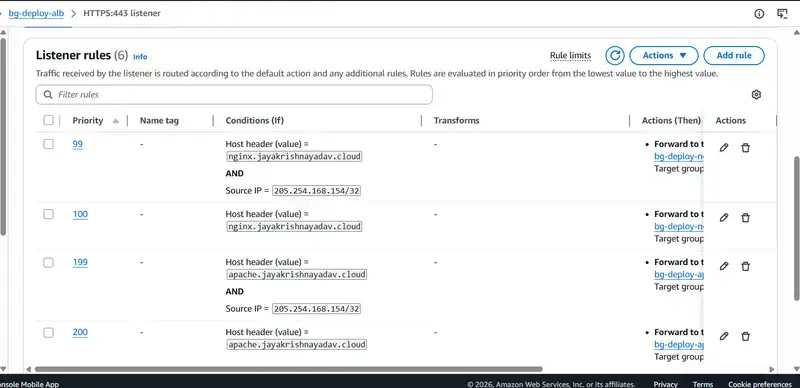Check the priority 99 rule checkbox
Screen dimensions: 800x388
click(48, 144)
